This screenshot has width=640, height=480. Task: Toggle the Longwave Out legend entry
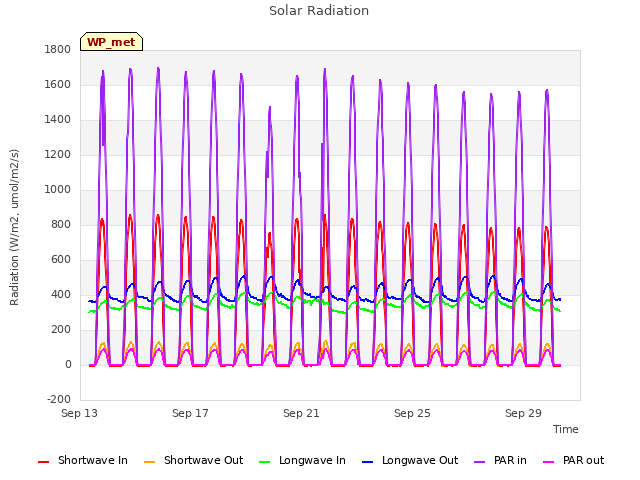tap(410, 460)
